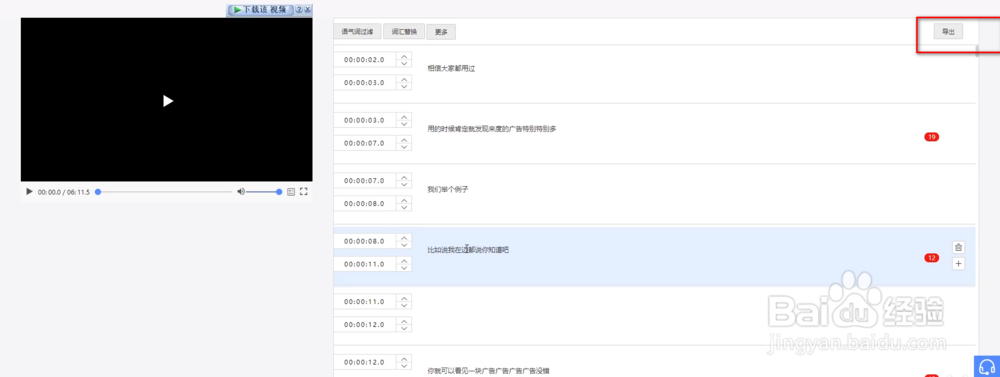Enter fullscreen mode in the video player
This screenshot has height=377, width=1000.
point(304,191)
